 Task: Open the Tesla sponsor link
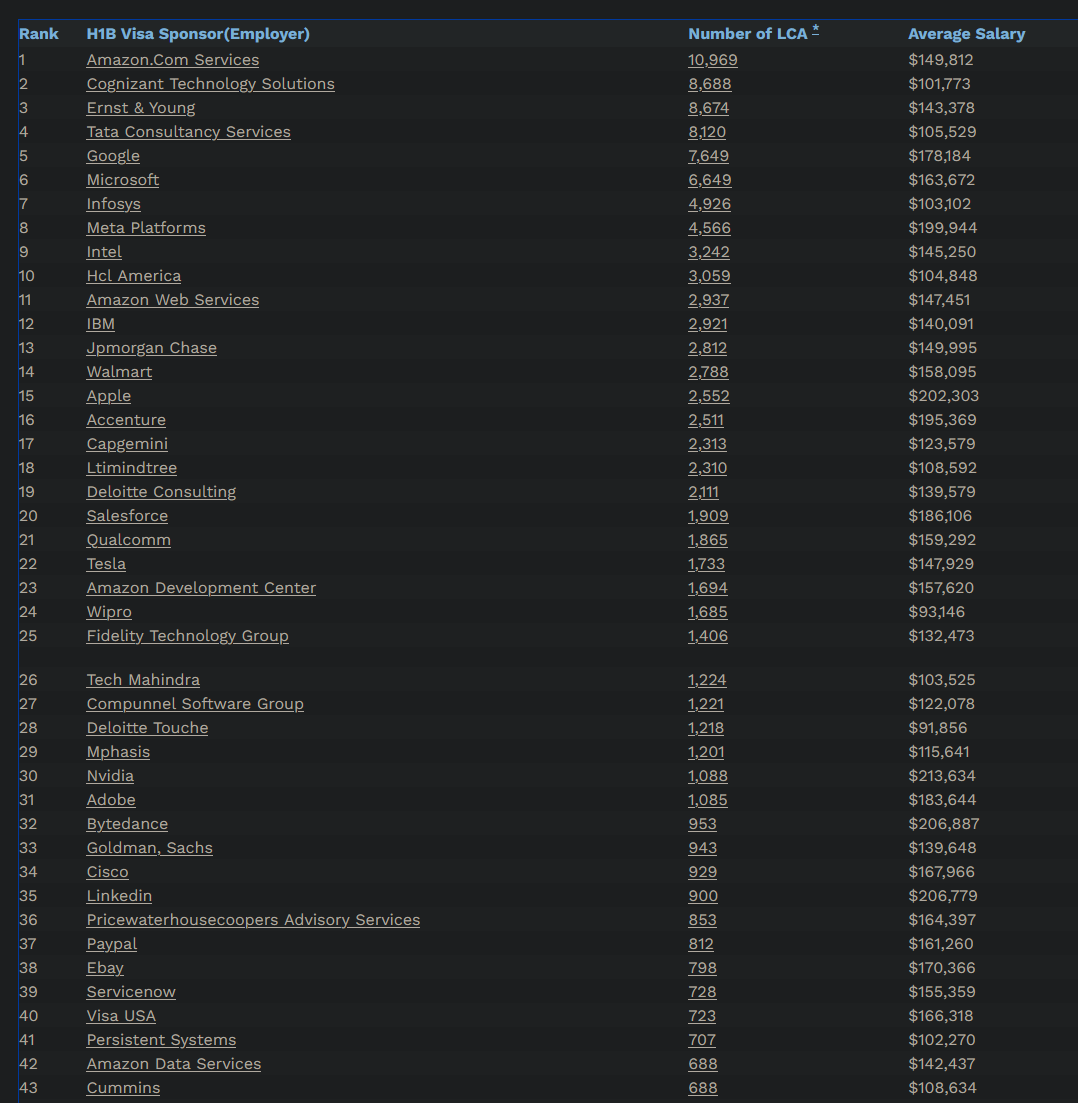(106, 563)
